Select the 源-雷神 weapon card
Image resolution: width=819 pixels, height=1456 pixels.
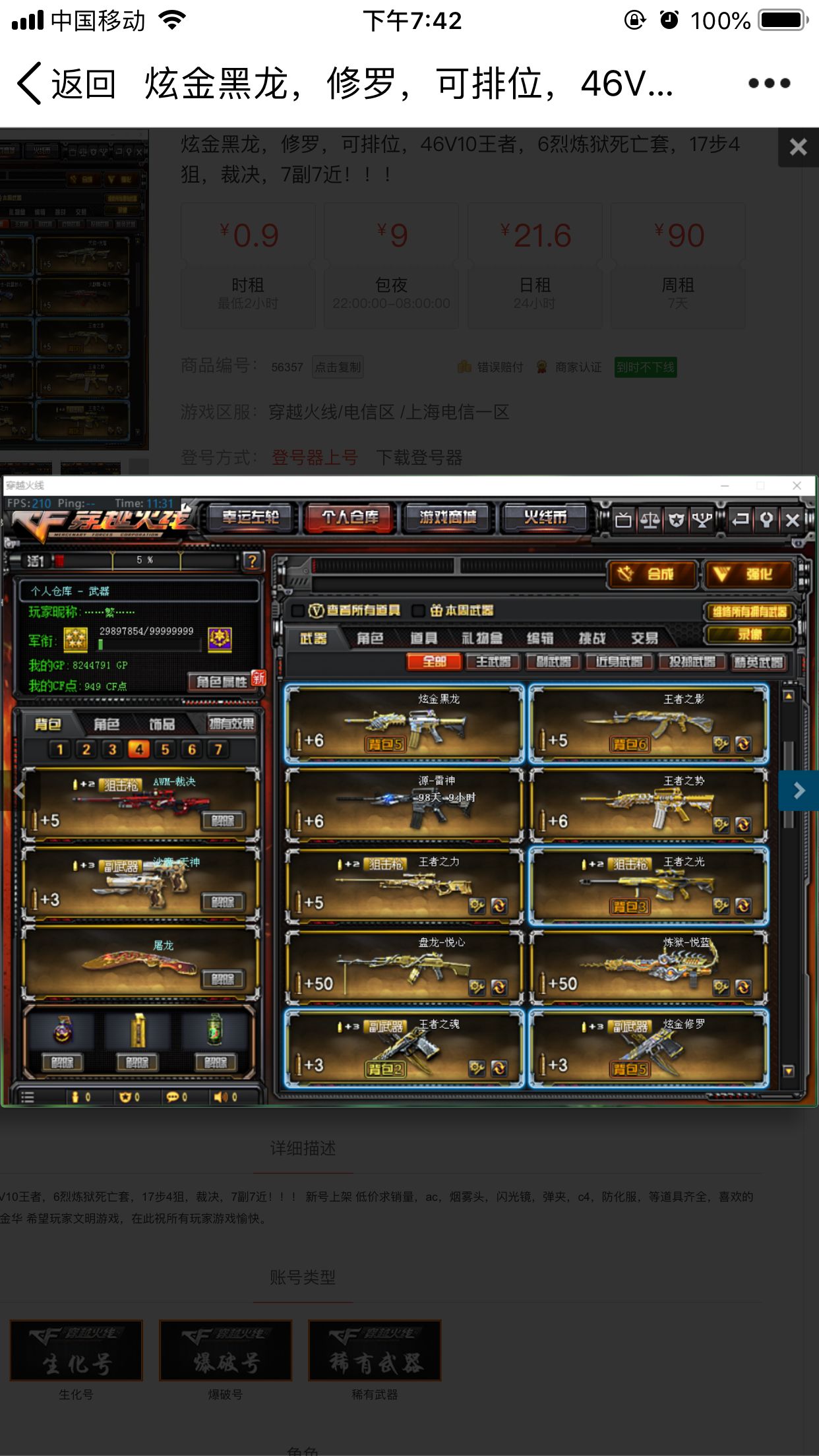[404, 805]
